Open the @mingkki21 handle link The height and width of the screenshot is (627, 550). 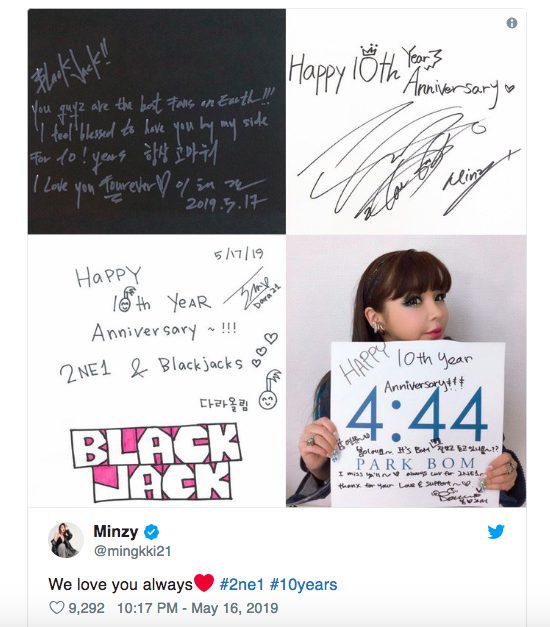pos(132,551)
